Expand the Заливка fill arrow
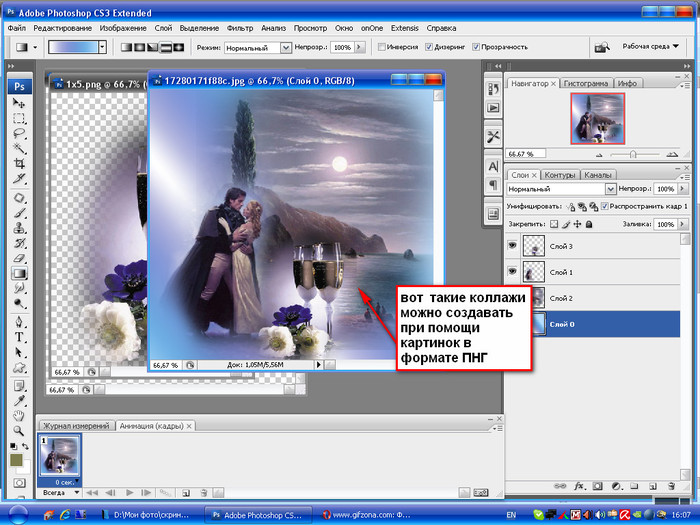 pyautogui.click(x=682, y=224)
